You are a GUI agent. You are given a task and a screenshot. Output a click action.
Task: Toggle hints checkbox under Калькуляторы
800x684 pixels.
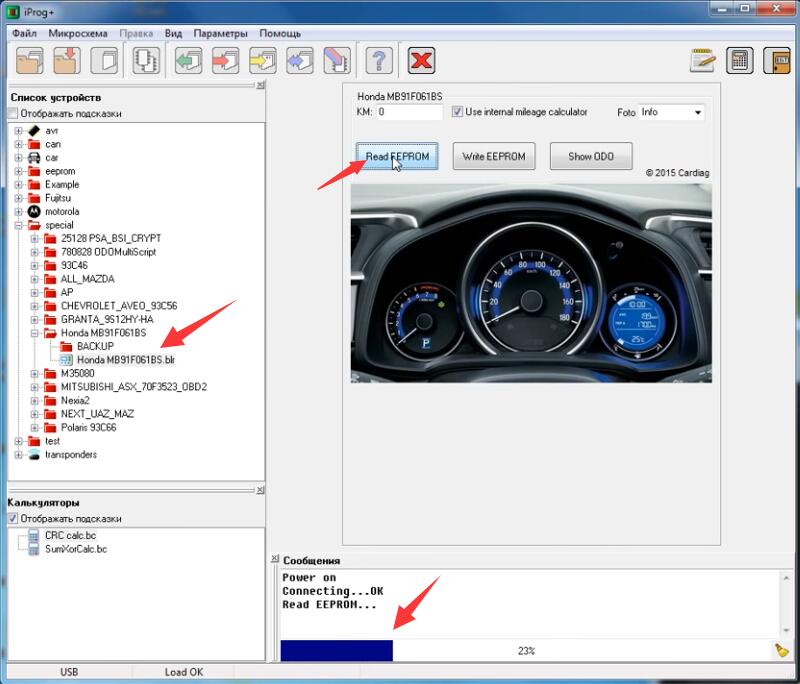(x=13, y=519)
